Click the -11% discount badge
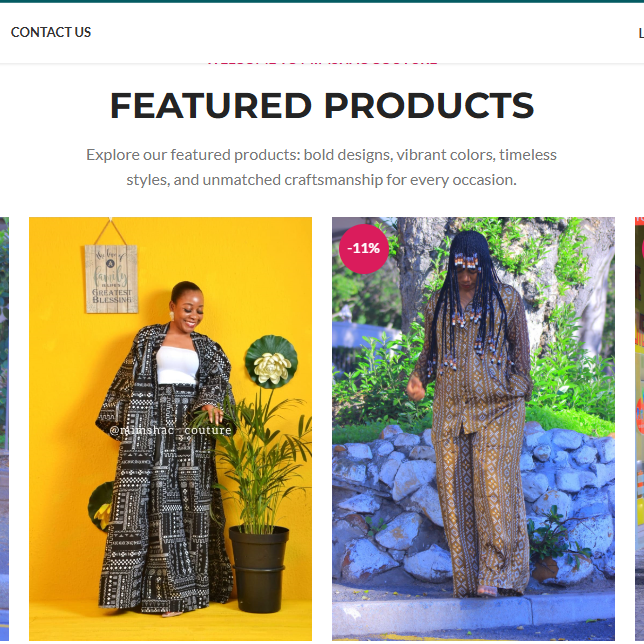 coord(363,248)
